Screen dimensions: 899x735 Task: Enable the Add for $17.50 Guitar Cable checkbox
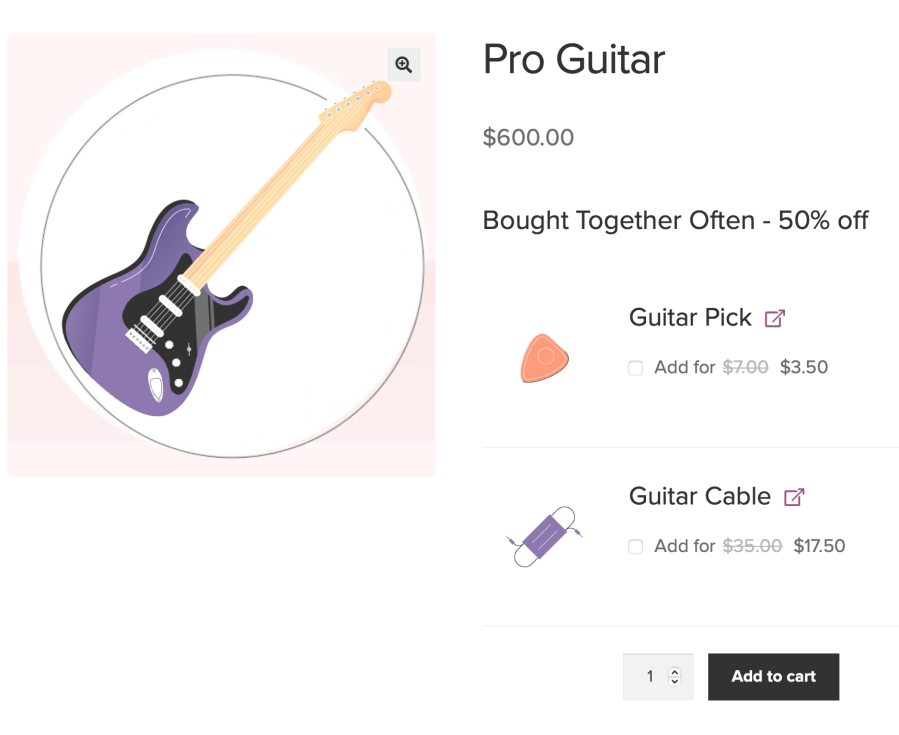click(x=635, y=547)
